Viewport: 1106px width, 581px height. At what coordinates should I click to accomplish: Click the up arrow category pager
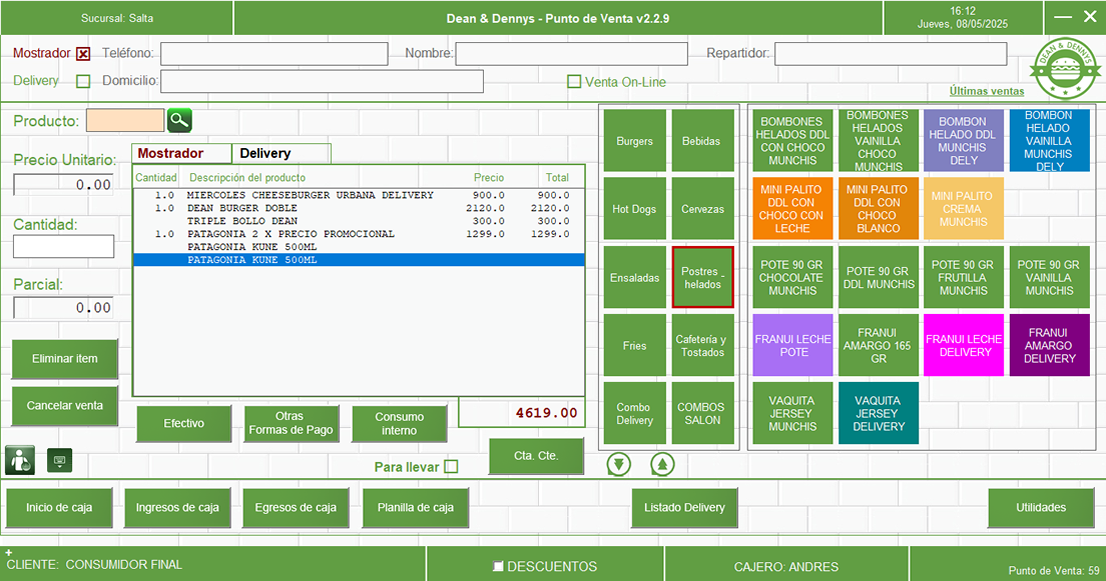pos(662,465)
